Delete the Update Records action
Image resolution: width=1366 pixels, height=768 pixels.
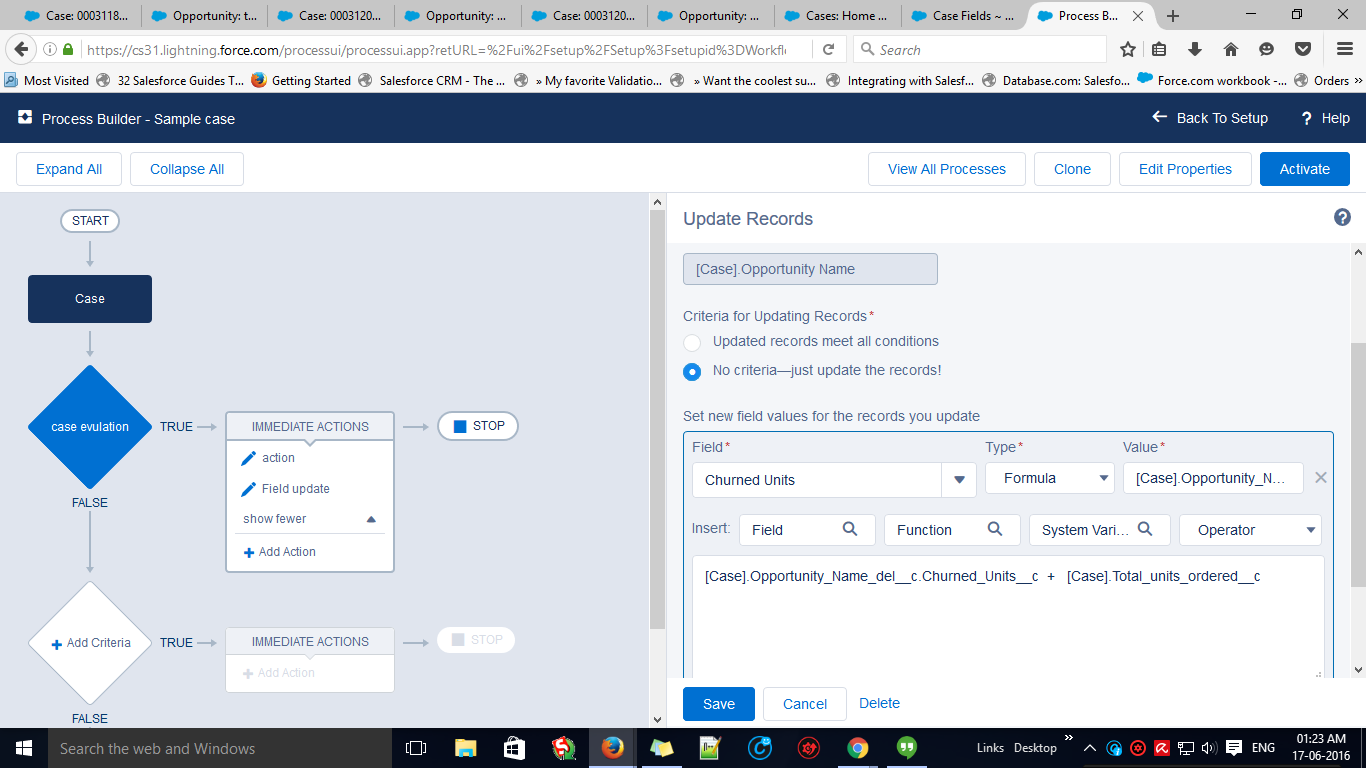[x=880, y=703]
